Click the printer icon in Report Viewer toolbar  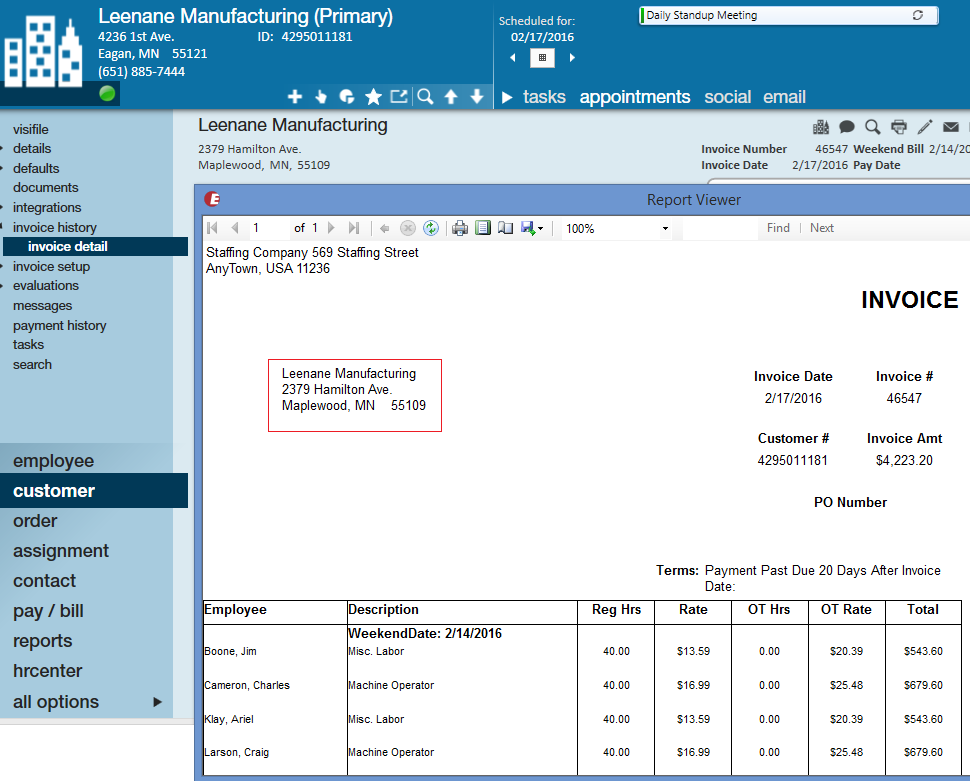coord(460,228)
